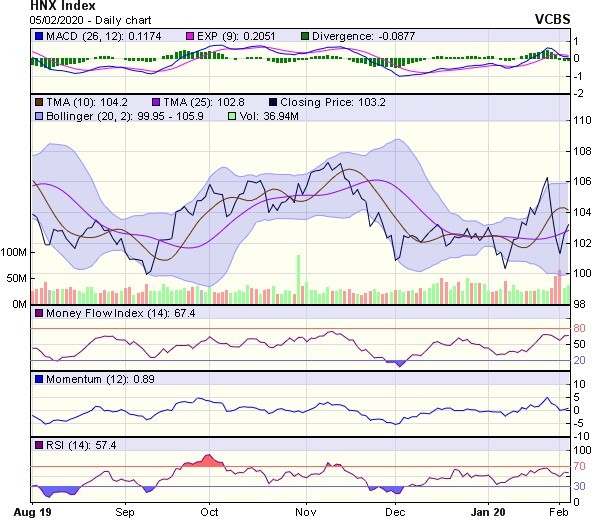Click the 05/02/2020 Daily chart subtitle

[x=91, y=20]
